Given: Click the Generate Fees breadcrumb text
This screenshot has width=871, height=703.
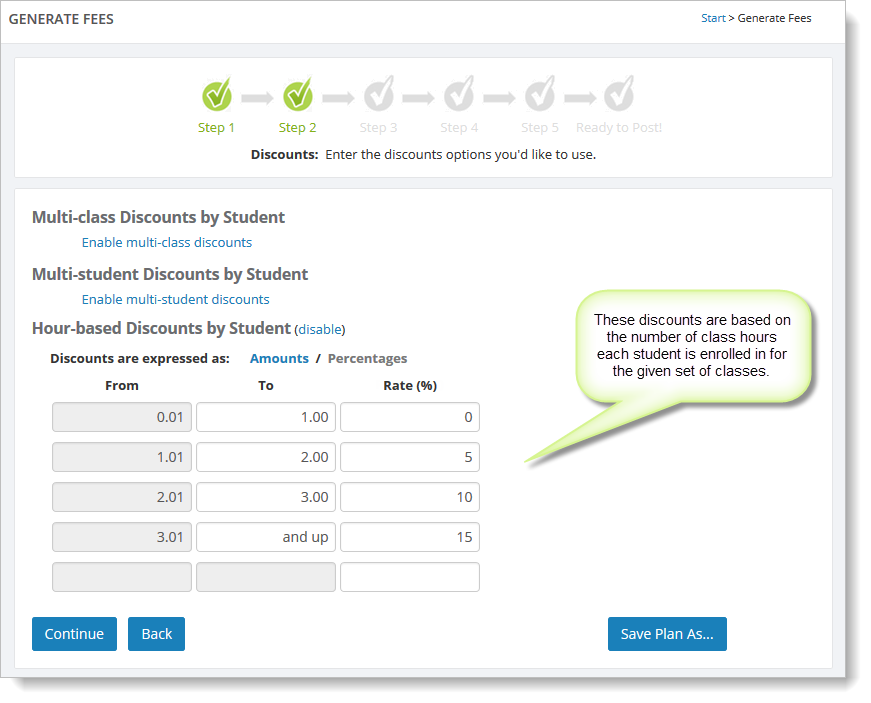Looking at the screenshot, I should tap(774, 18).
